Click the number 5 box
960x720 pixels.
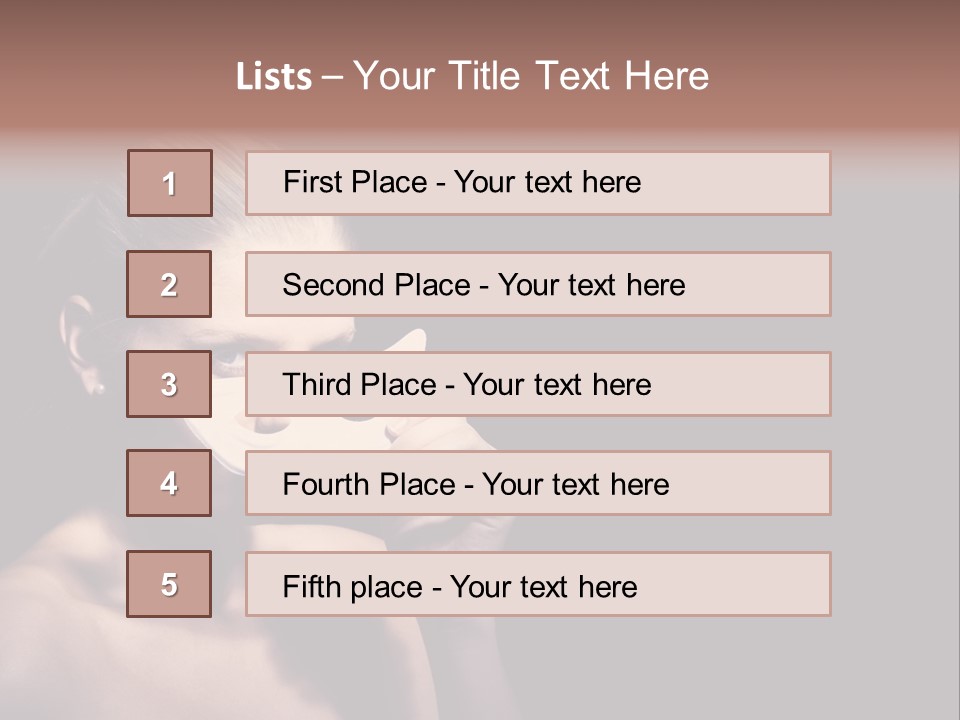click(169, 584)
